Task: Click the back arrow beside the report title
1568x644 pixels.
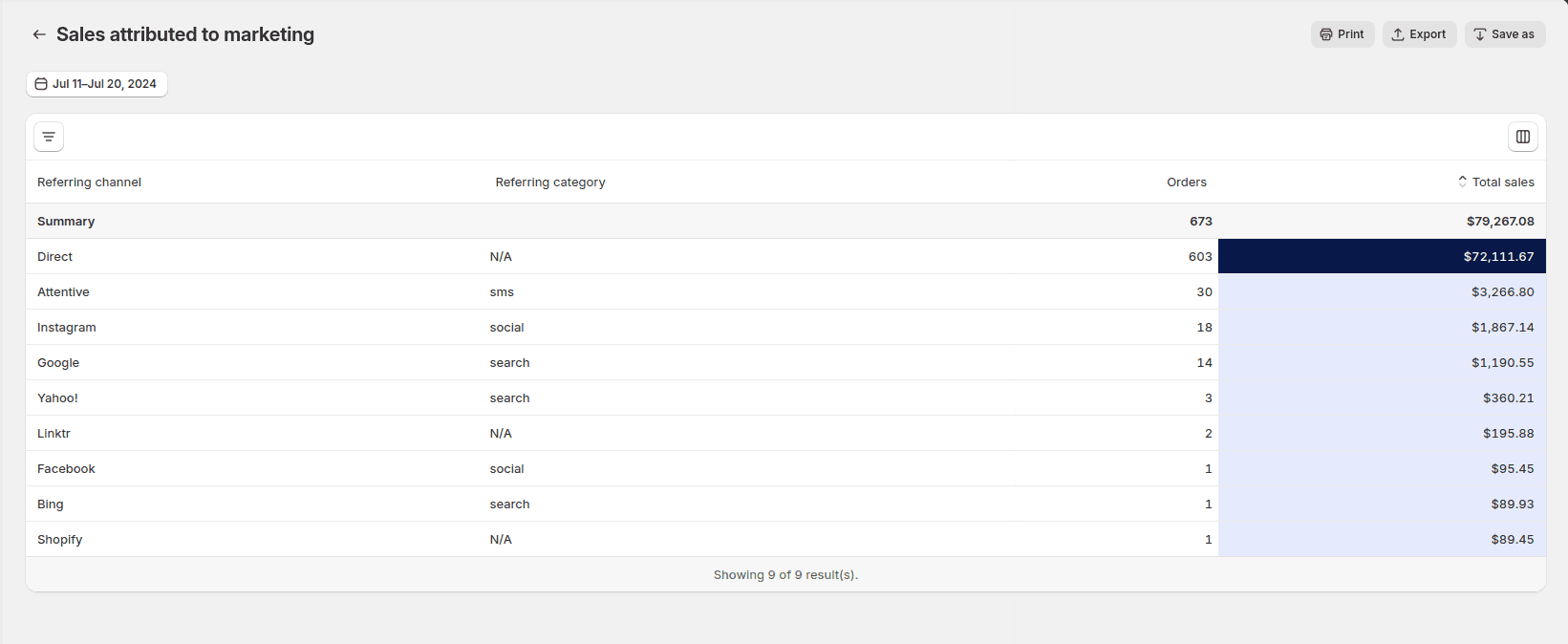Action: click(39, 34)
